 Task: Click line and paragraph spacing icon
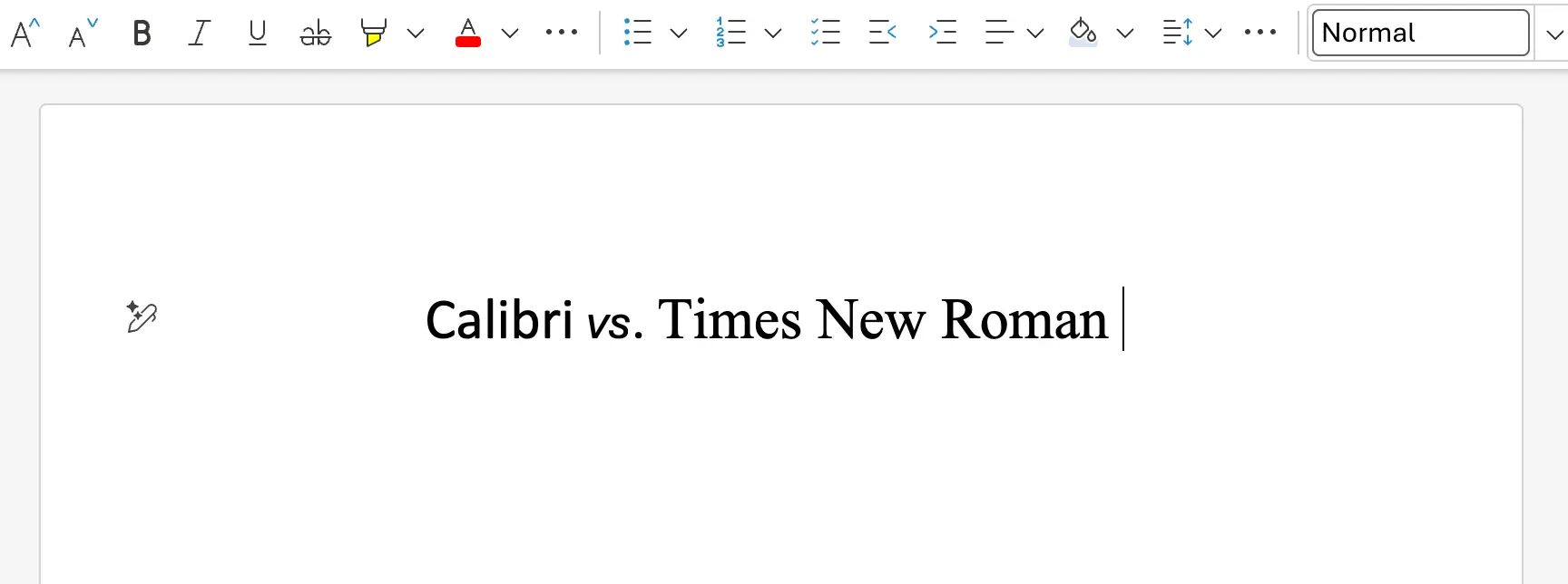[x=1178, y=33]
